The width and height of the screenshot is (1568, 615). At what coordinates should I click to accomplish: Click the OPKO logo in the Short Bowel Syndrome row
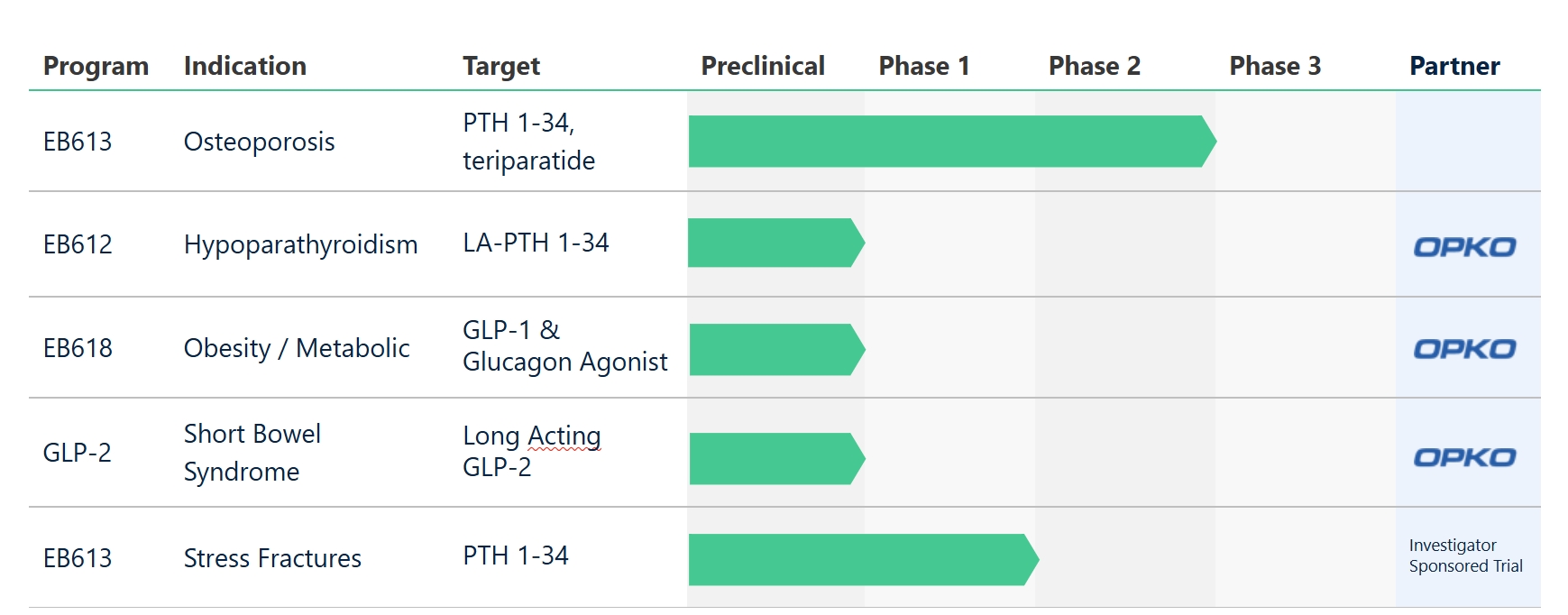point(1464,457)
